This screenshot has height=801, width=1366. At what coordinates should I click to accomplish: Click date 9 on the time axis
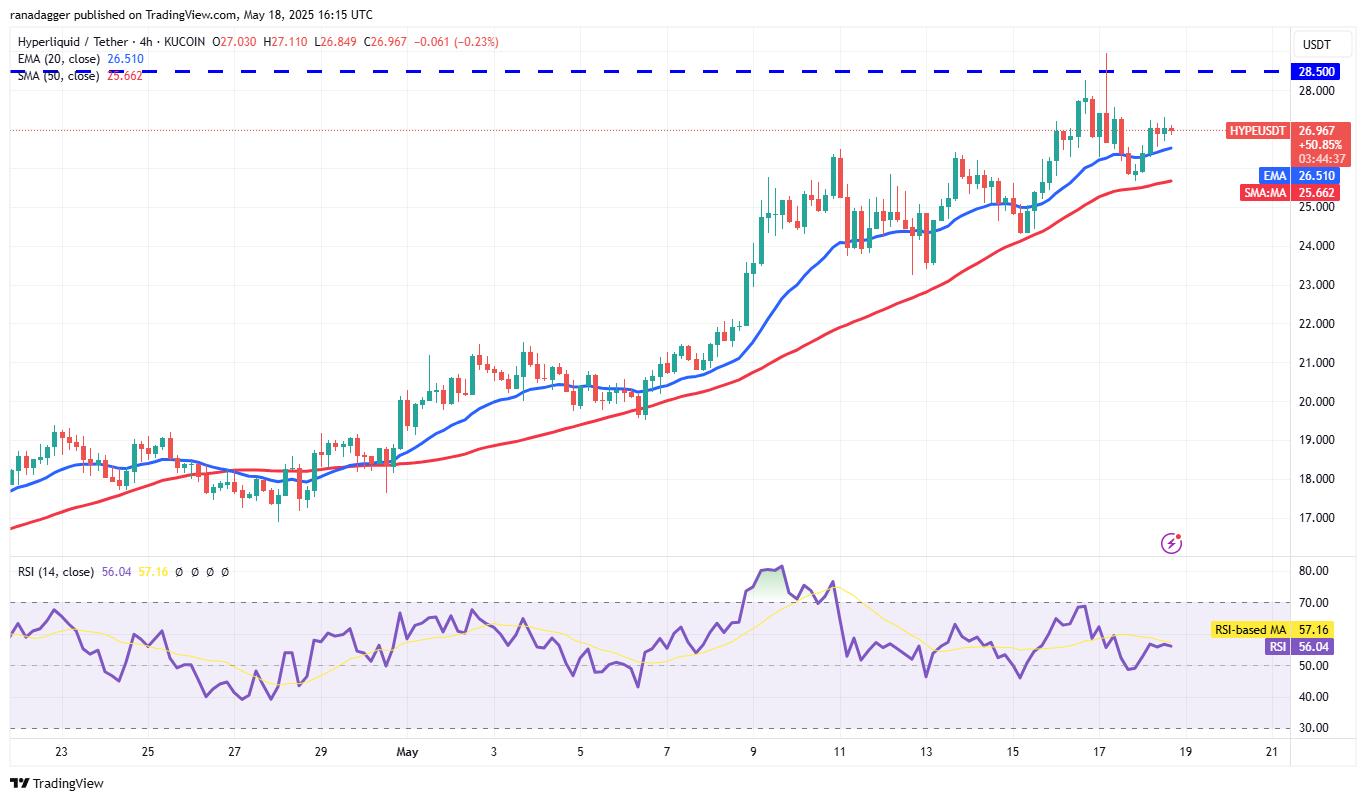pyautogui.click(x=753, y=752)
